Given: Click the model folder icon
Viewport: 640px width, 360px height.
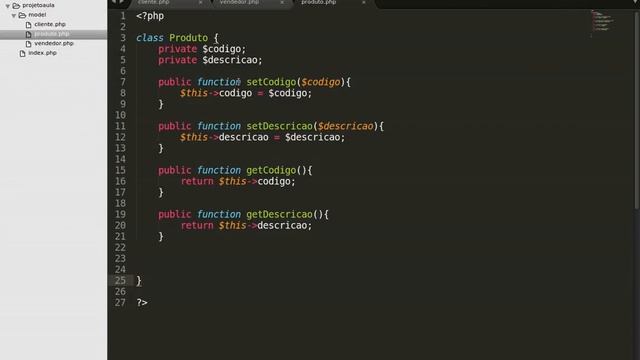Looking at the screenshot, I should point(22,15).
